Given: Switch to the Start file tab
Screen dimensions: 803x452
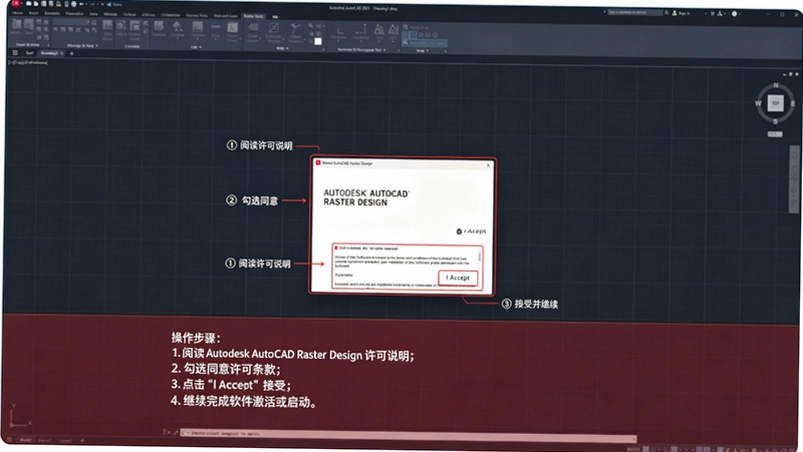Looking at the screenshot, I should point(30,53).
